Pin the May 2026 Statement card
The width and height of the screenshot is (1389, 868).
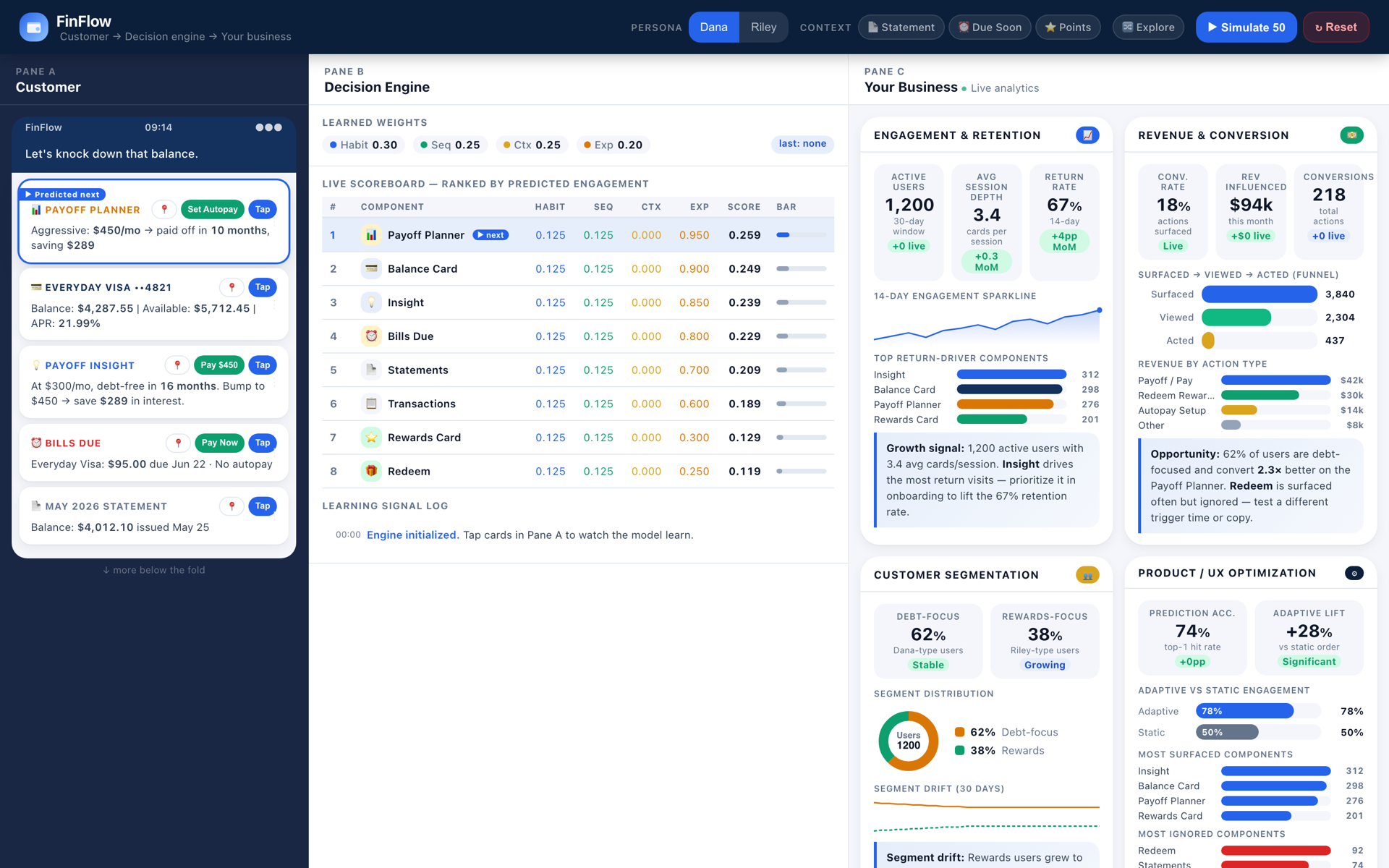231,506
